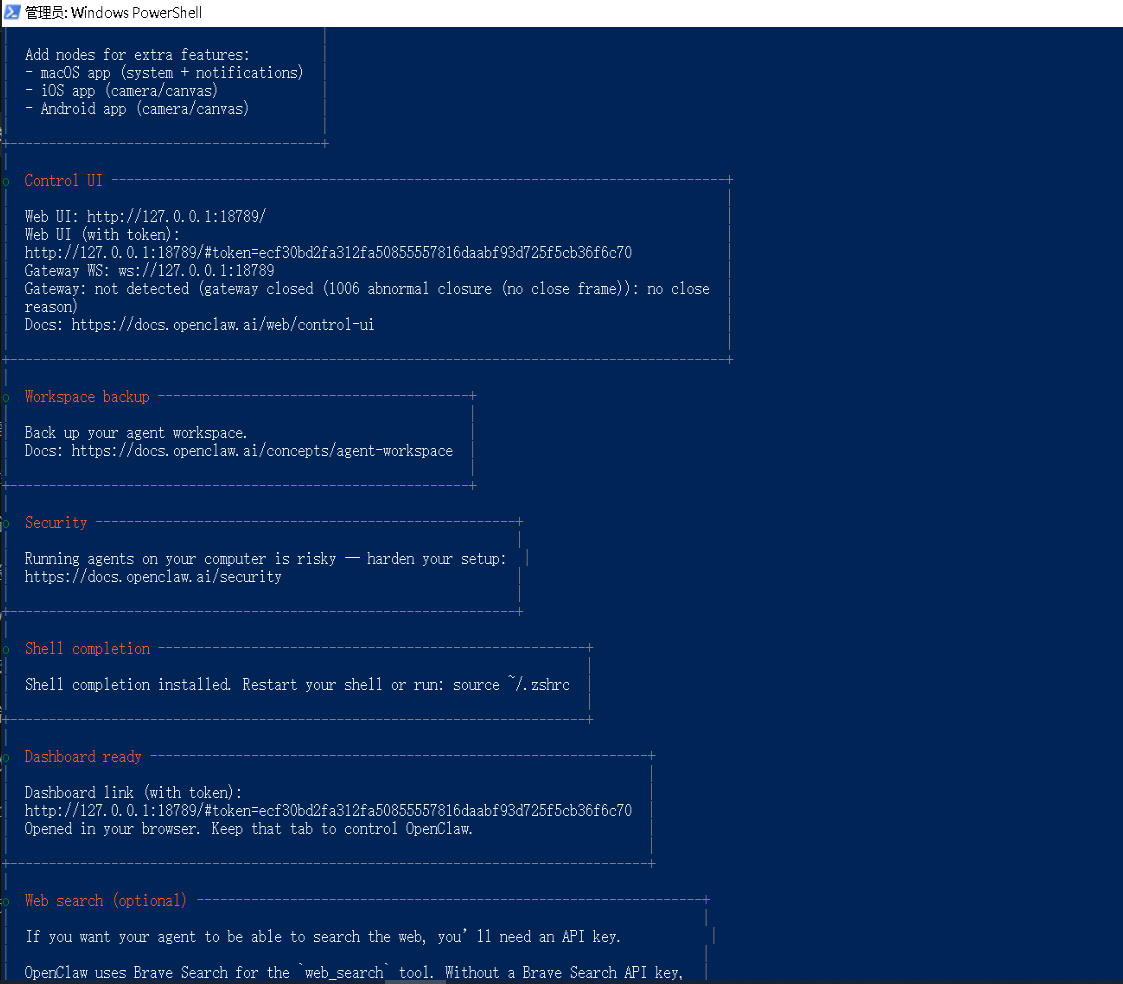Click the green bullet marker beside Web search

click(x=6, y=902)
